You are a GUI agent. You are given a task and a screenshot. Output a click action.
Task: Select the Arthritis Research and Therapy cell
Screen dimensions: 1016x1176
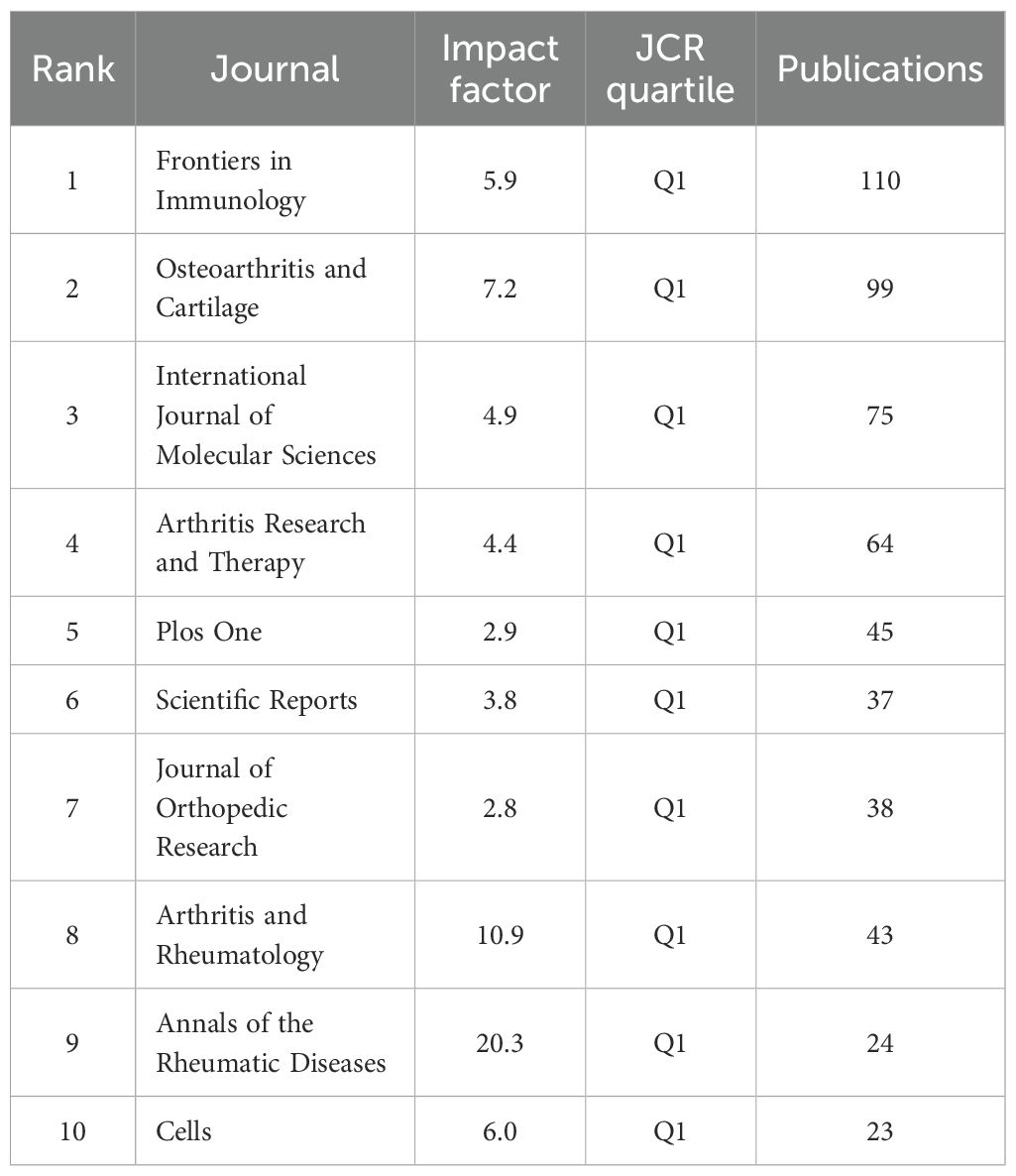click(260, 542)
